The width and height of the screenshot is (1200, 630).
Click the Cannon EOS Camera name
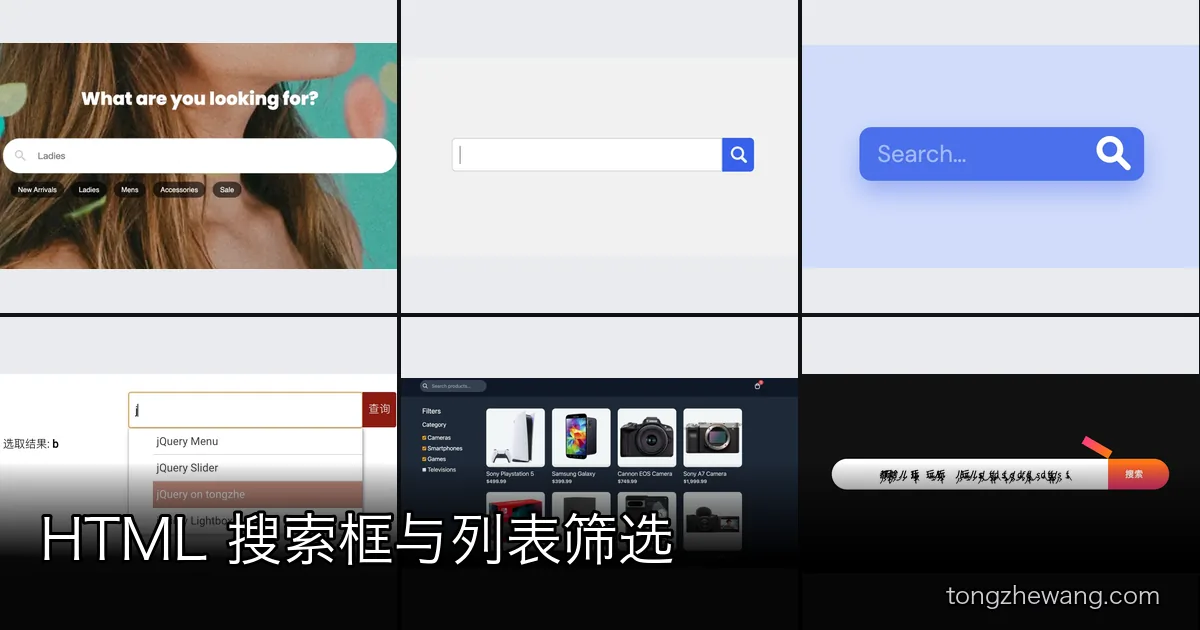645,474
